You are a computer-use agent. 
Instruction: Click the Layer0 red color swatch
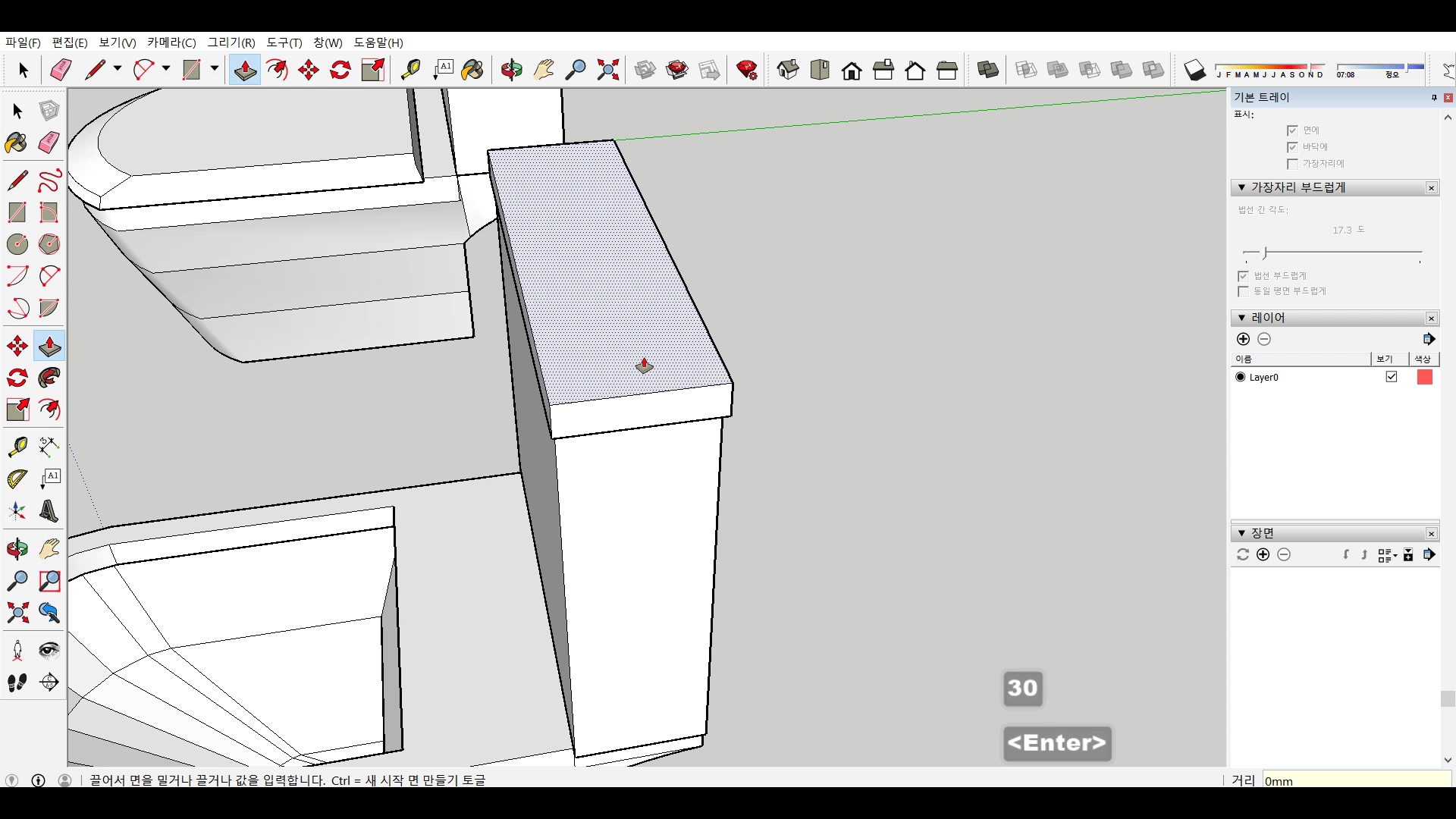tap(1425, 377)
